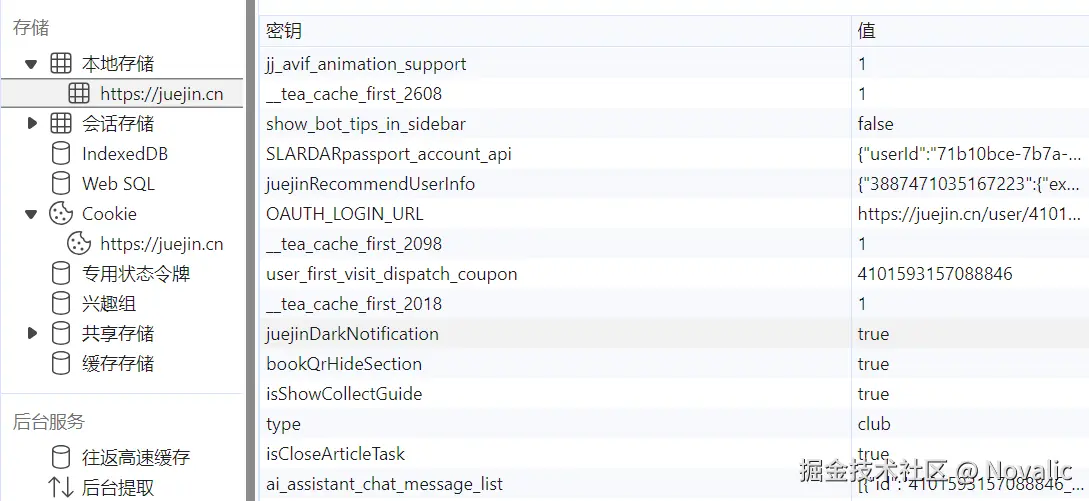Screen dimensions: 1089x501
Task: Click the value 1 of jj_avif_animation_support
Action: [x=862, y=64]
